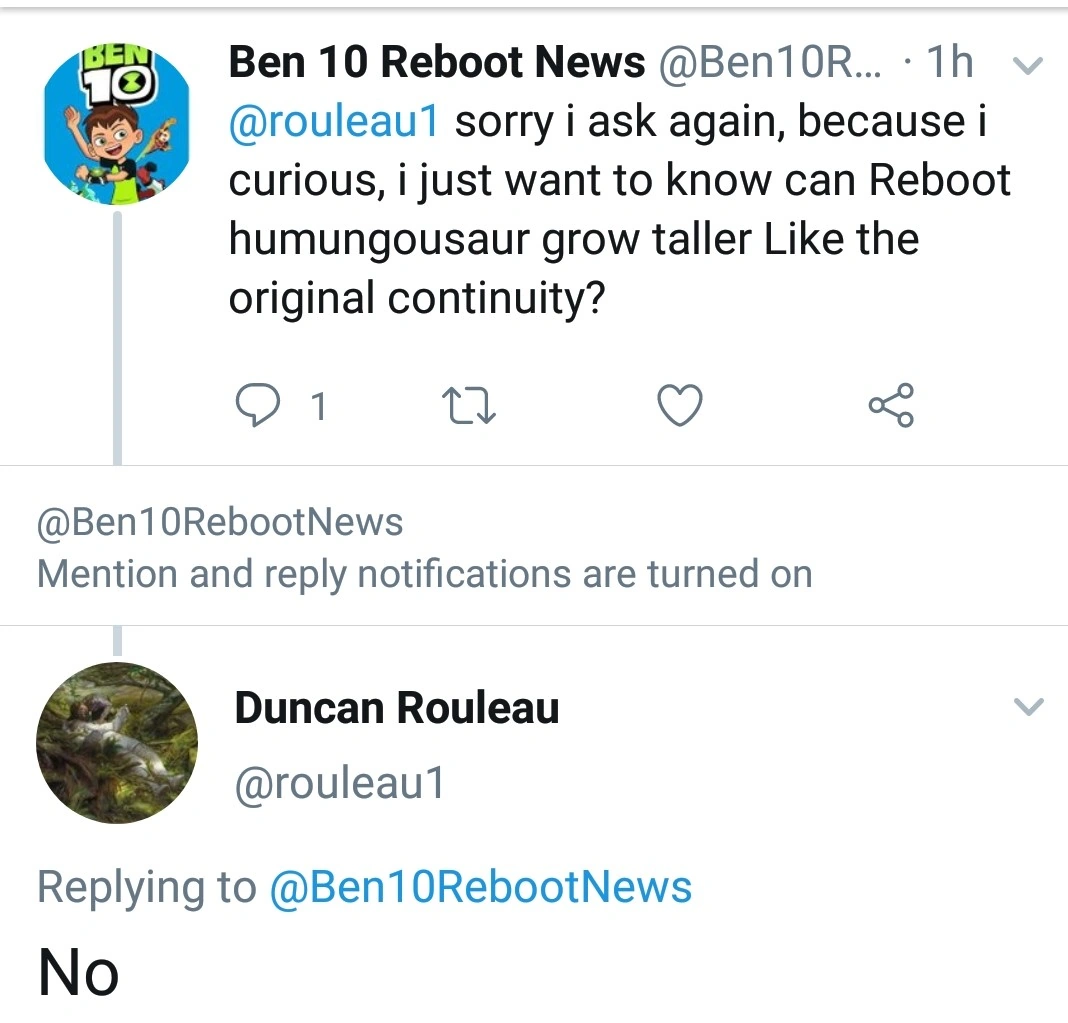Click the 'No' reply text
The image size is (1068, 1023).
point(79,973)
